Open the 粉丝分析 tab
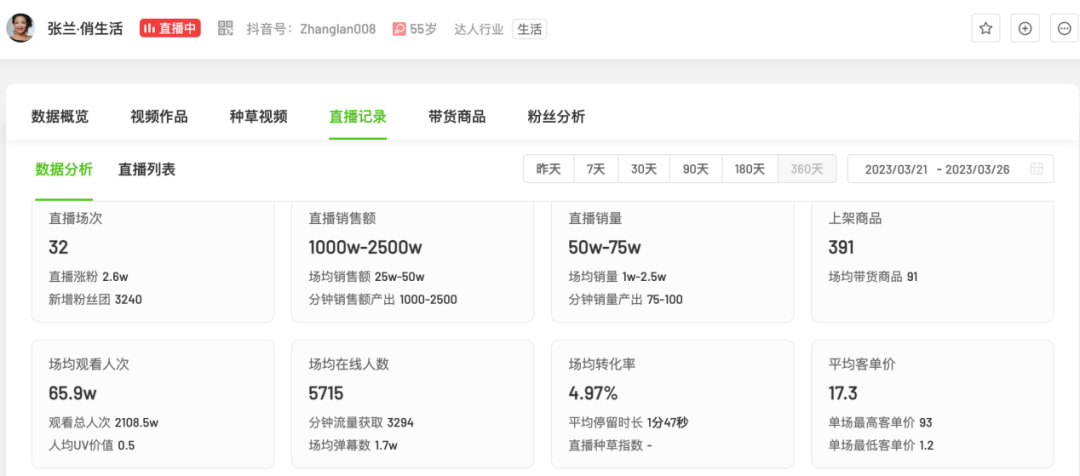This screenshot has height=476, width=1080. coord(556,117)
